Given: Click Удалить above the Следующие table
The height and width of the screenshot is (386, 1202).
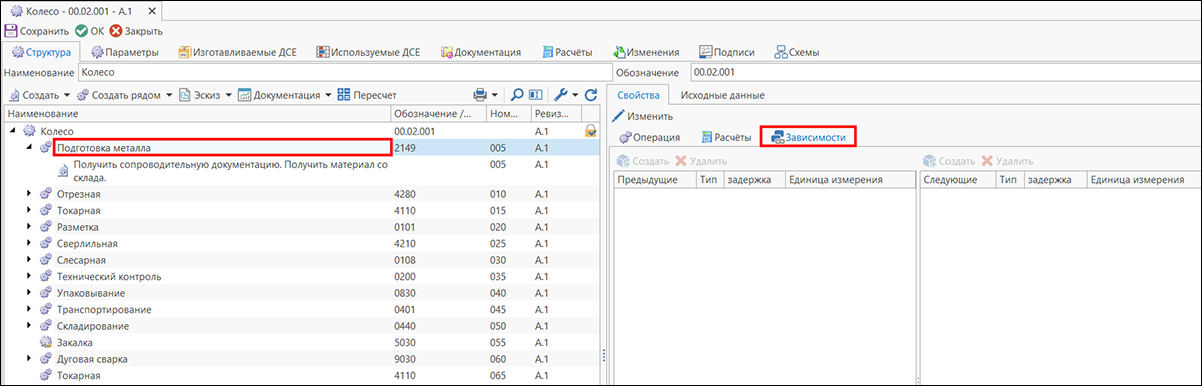Looking at the screenshot, I should point(1007,160).
